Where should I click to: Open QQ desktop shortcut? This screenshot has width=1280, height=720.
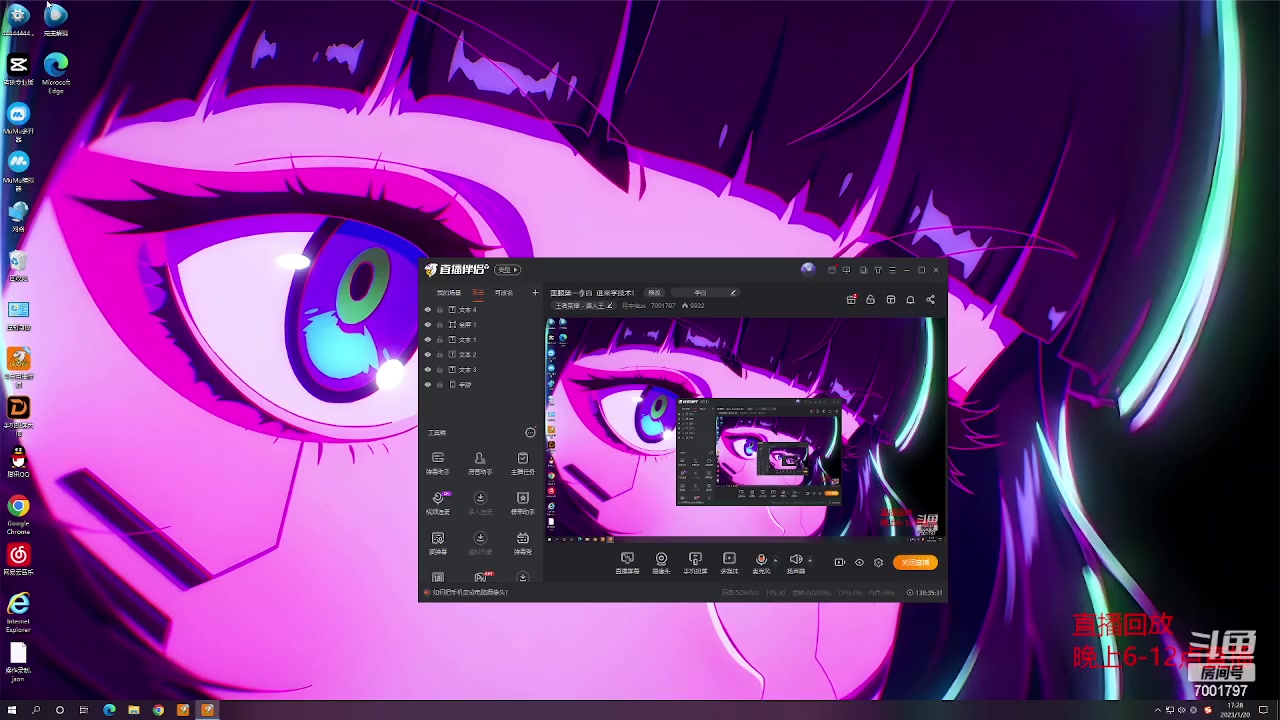coord(18,463)
